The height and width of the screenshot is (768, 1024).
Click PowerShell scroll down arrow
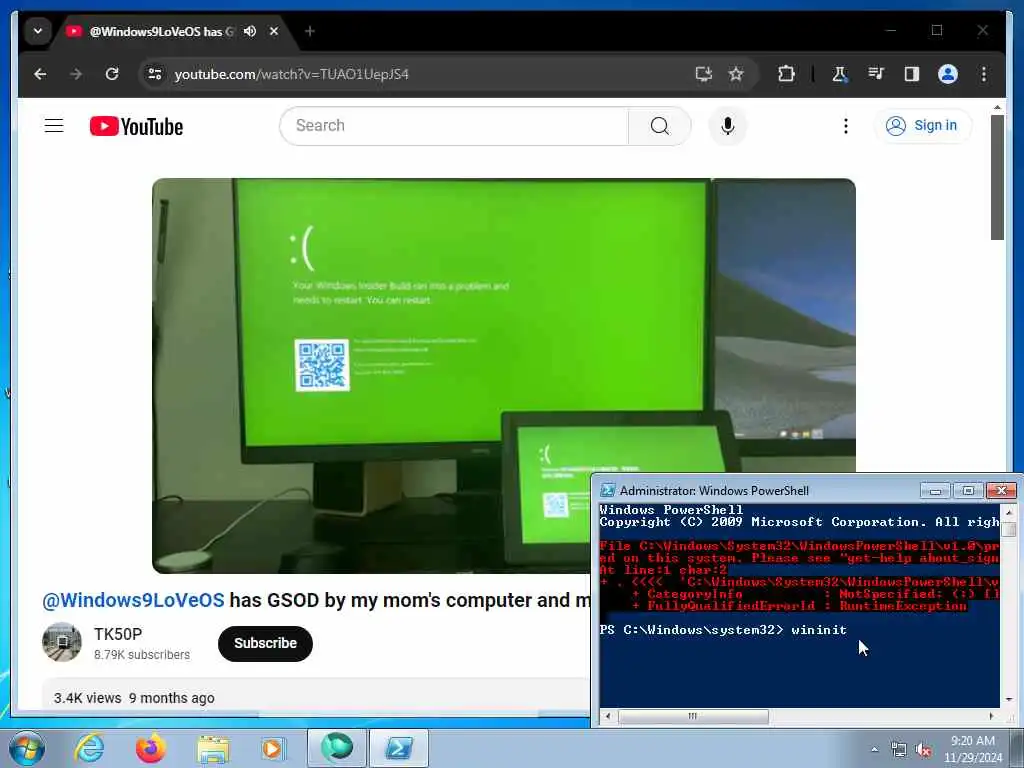click(x=1009, y=699)
